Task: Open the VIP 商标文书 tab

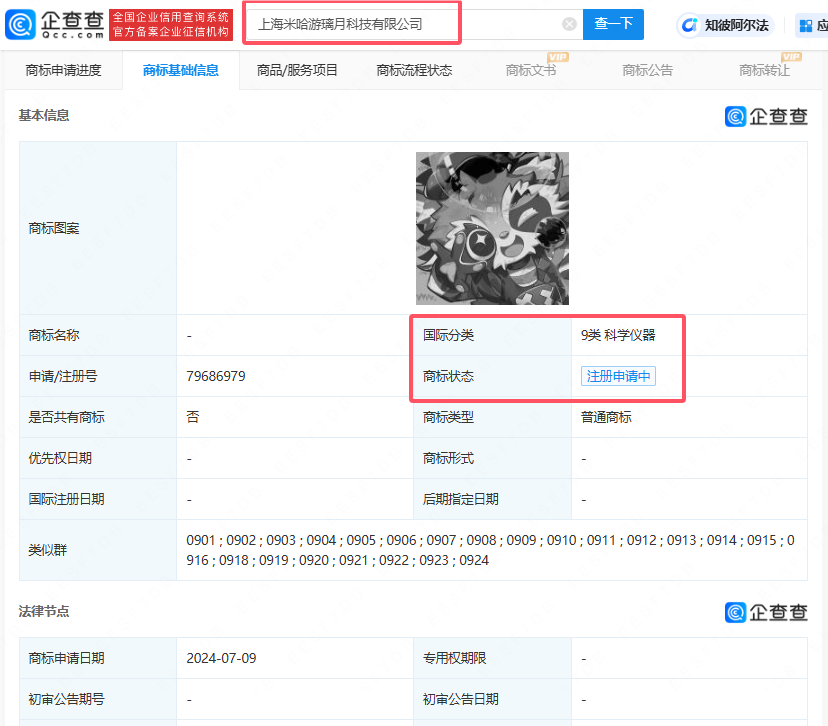Action: [x=531, y=70]
